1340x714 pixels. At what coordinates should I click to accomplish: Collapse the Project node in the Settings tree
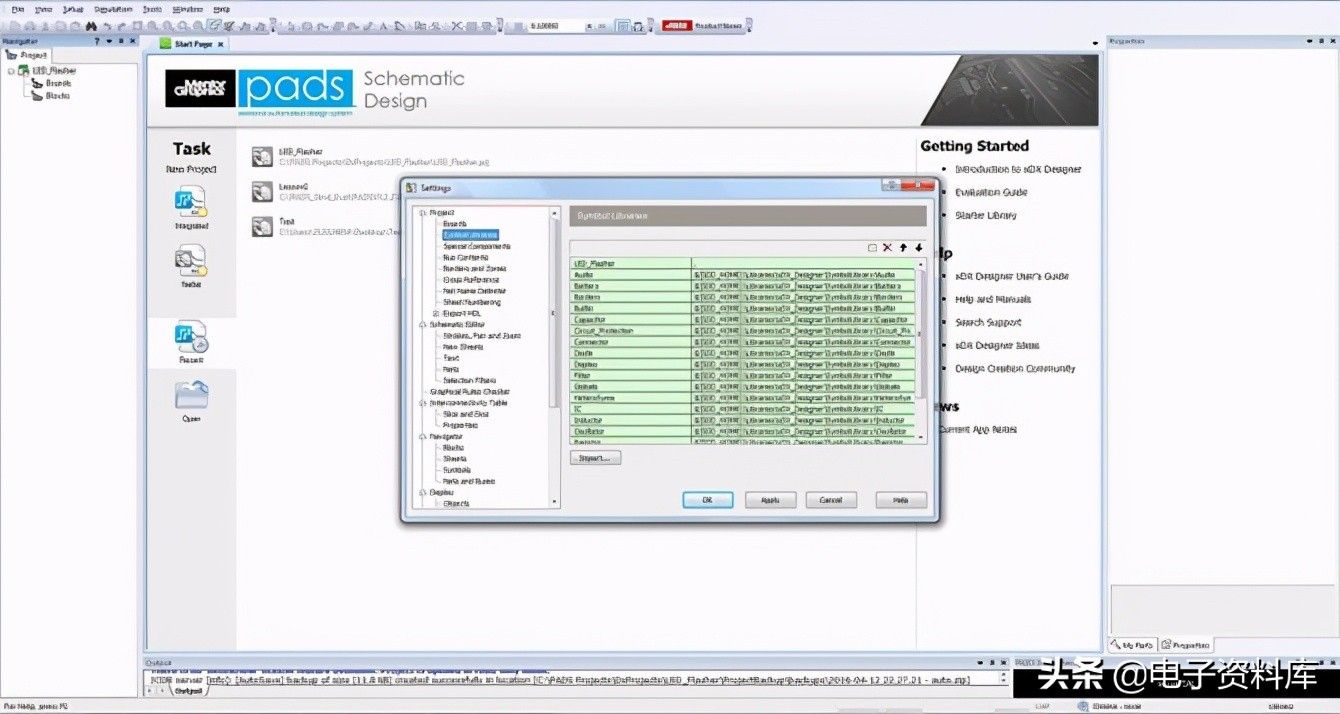[x=423, y=213]
